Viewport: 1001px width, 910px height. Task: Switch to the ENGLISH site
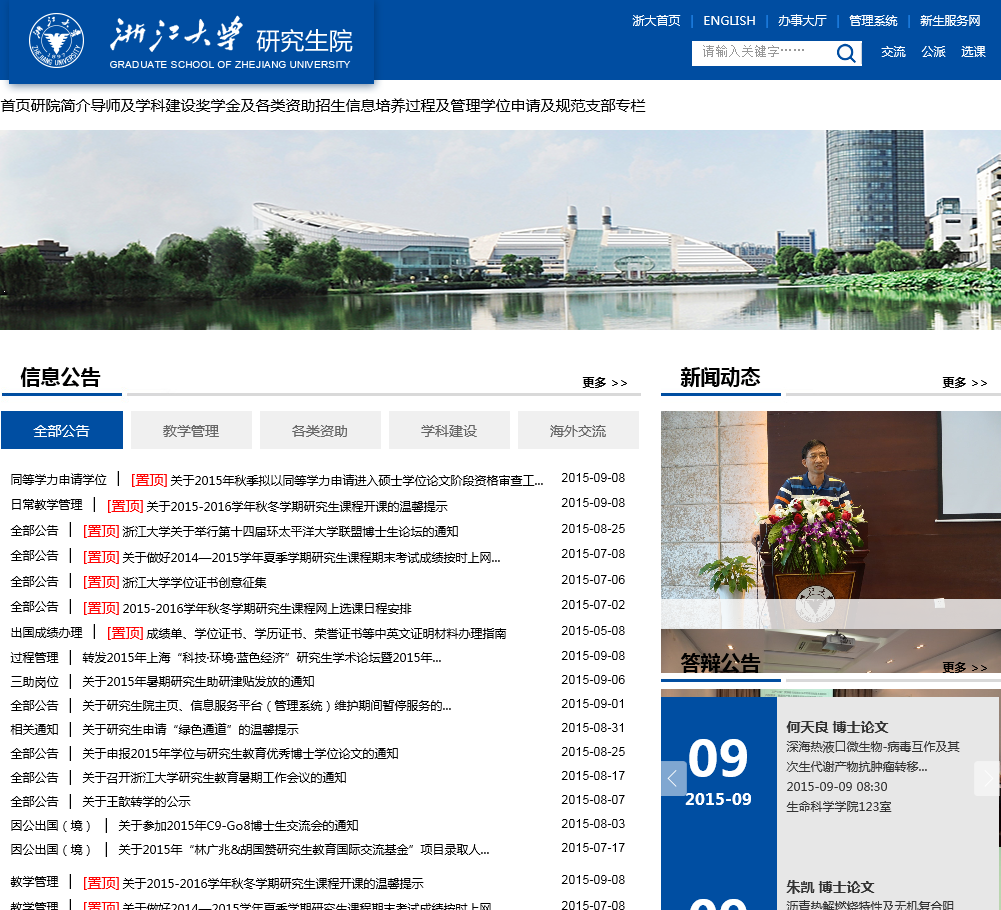point(729,20)
